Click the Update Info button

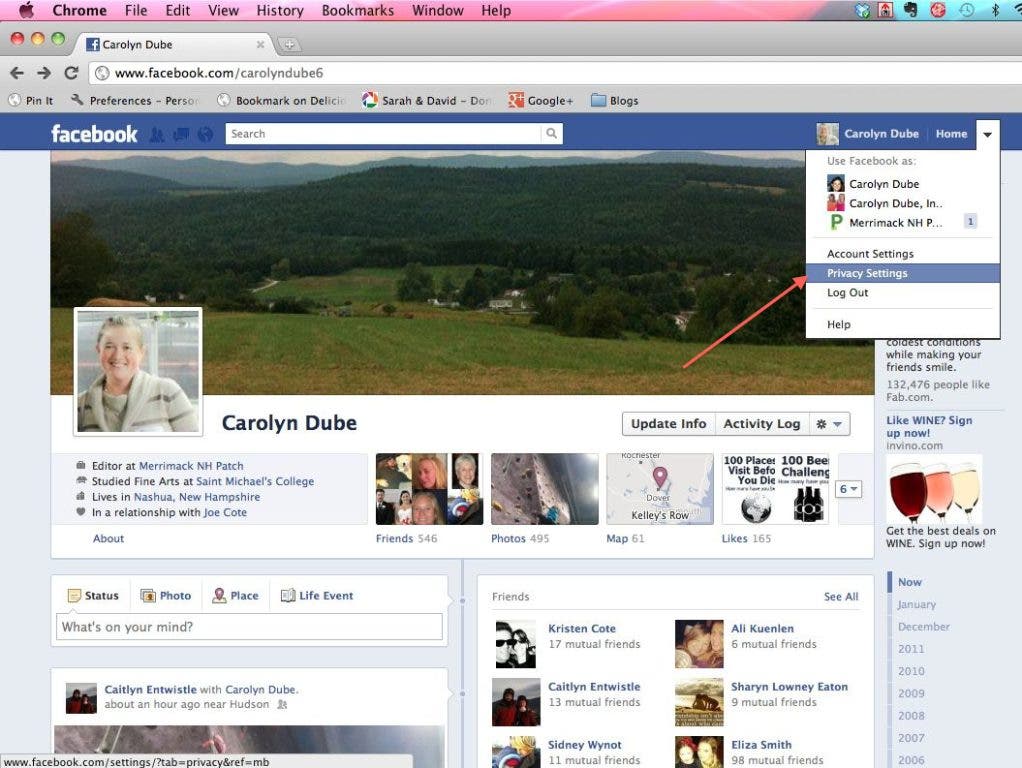(669, 424)
